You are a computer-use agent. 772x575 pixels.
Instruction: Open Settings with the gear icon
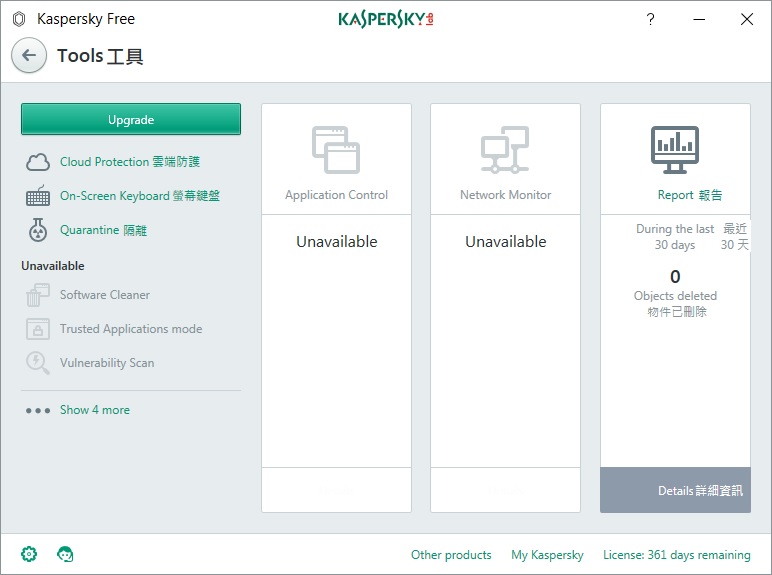(29, 554)
